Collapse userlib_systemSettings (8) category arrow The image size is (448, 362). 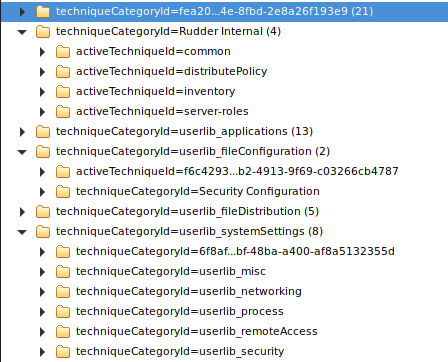click(22, 232)
